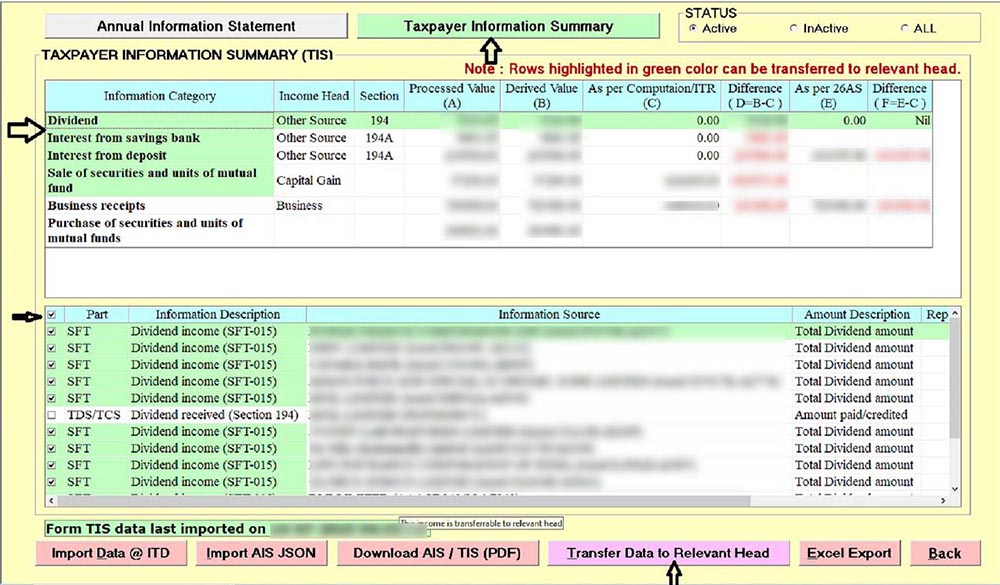1000x585 pixels.
Task: Download AIS / TIS PDF
Action: [x=438, y=553]
